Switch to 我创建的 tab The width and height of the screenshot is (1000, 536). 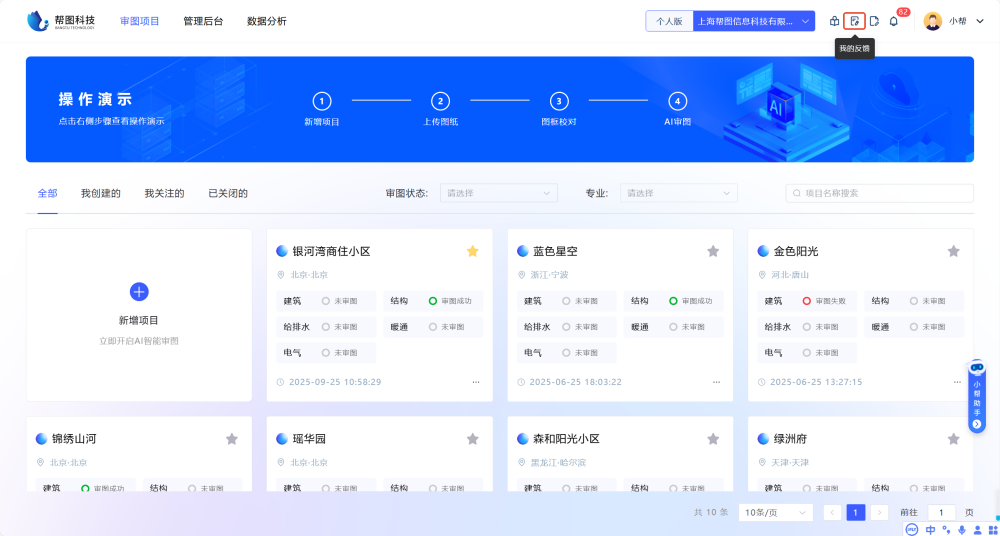[x=101, y=193]
